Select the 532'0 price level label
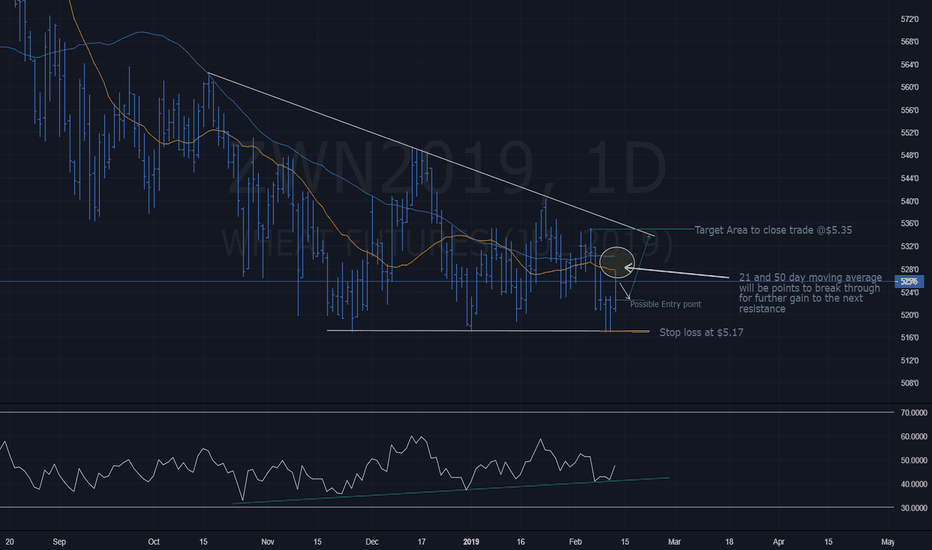932x550 pixels. [x=909, y=246]
